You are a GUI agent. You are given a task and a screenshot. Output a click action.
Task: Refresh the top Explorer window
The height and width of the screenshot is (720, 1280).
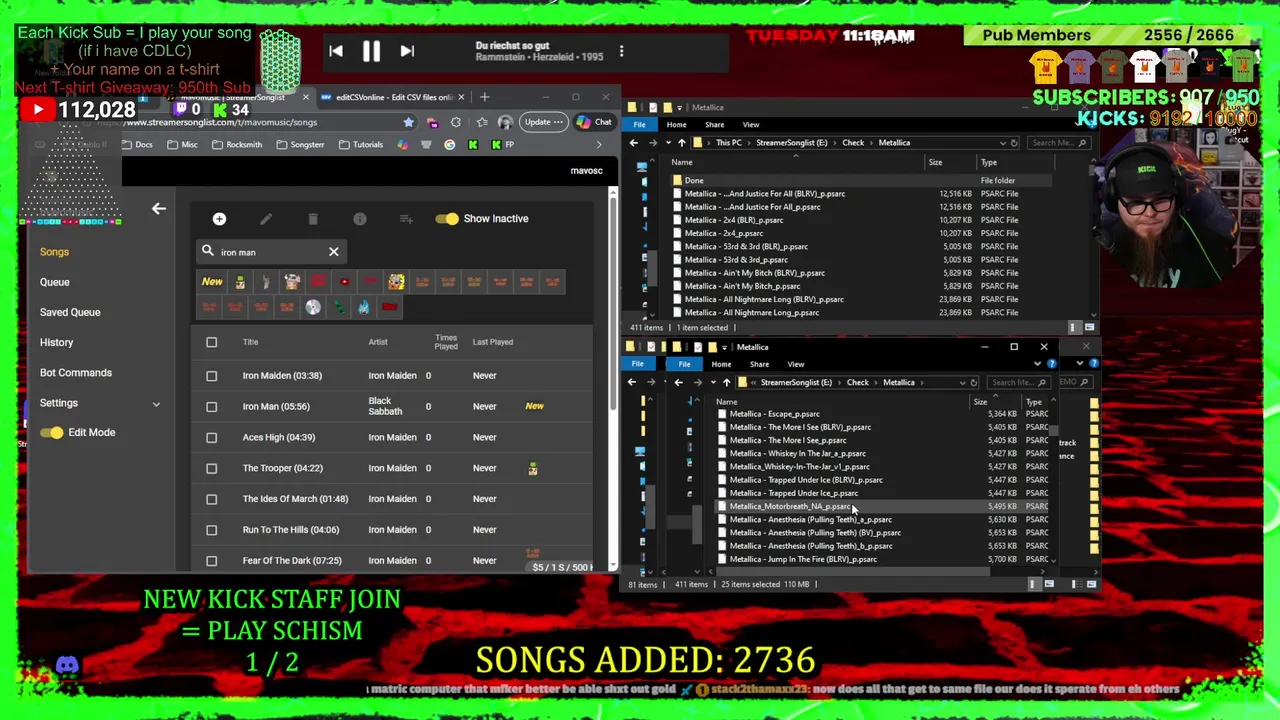tap(1014, 143)
